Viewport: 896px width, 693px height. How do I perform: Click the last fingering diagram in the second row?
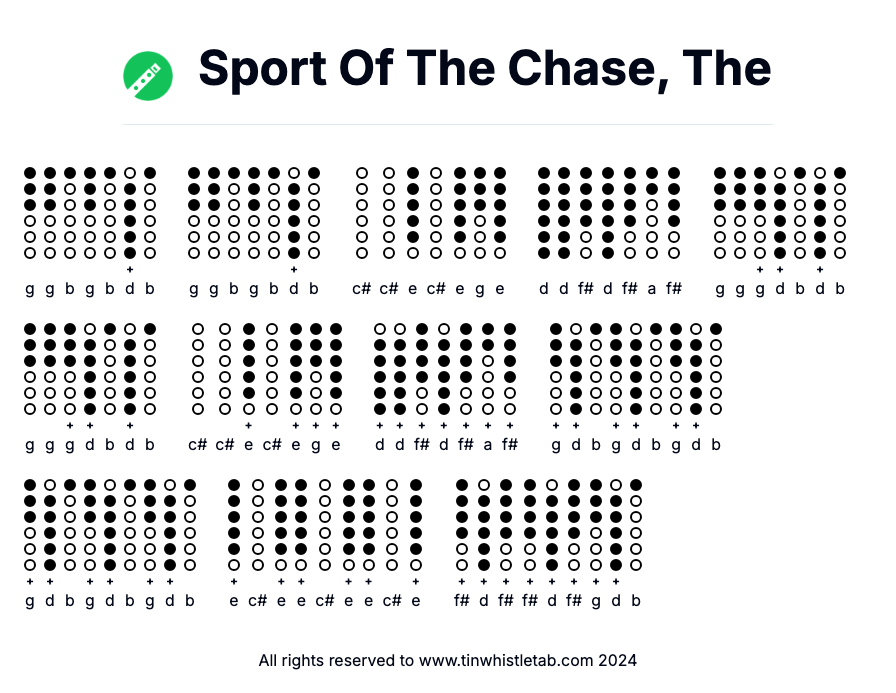[716, 369]
